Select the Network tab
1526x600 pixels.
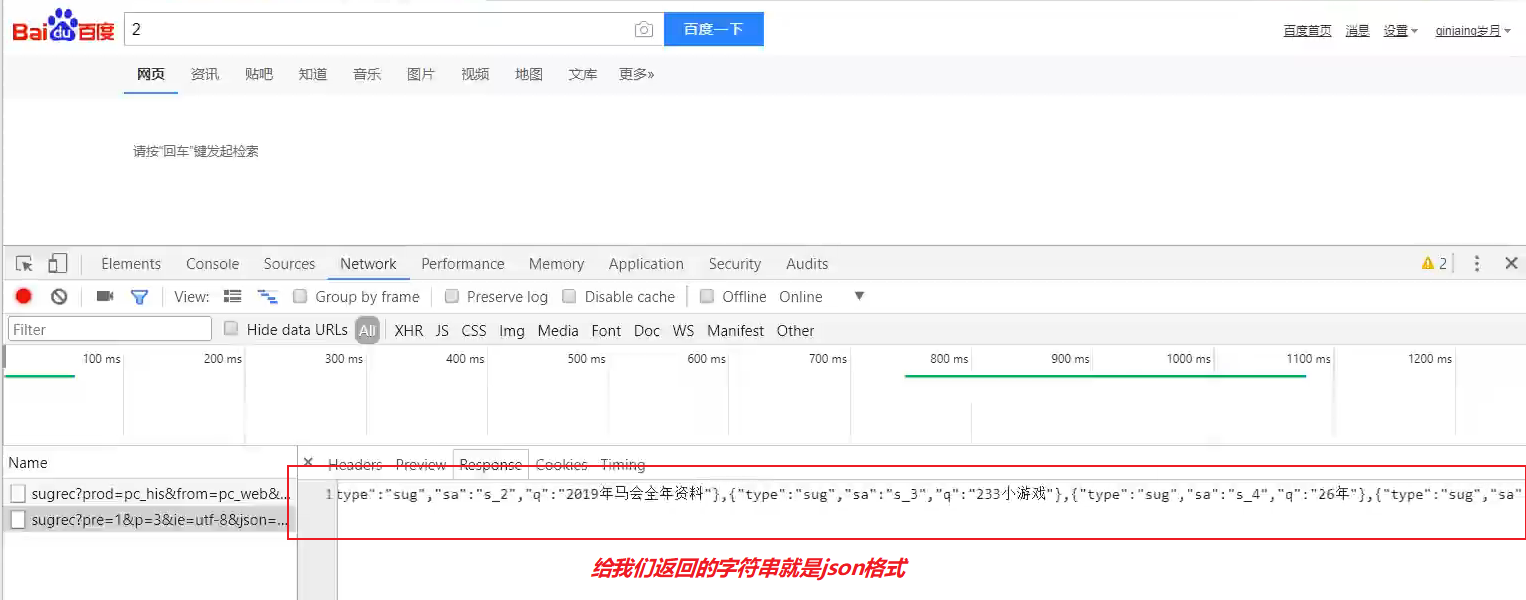[368, 264]
